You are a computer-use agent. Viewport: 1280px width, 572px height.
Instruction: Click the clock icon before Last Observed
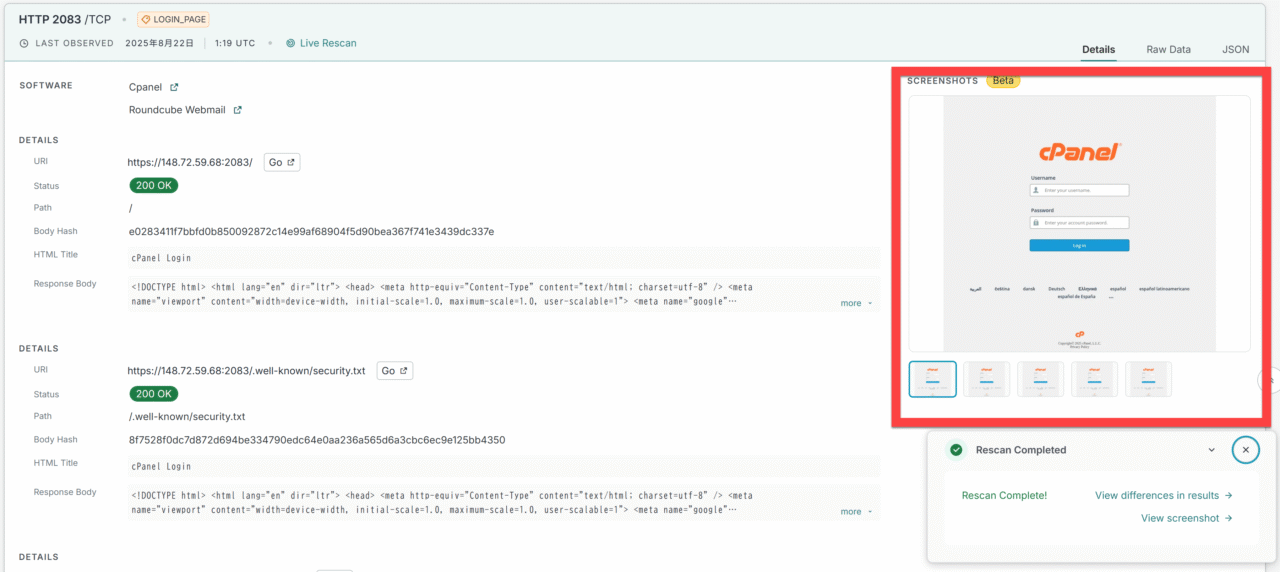coord(24,44)
